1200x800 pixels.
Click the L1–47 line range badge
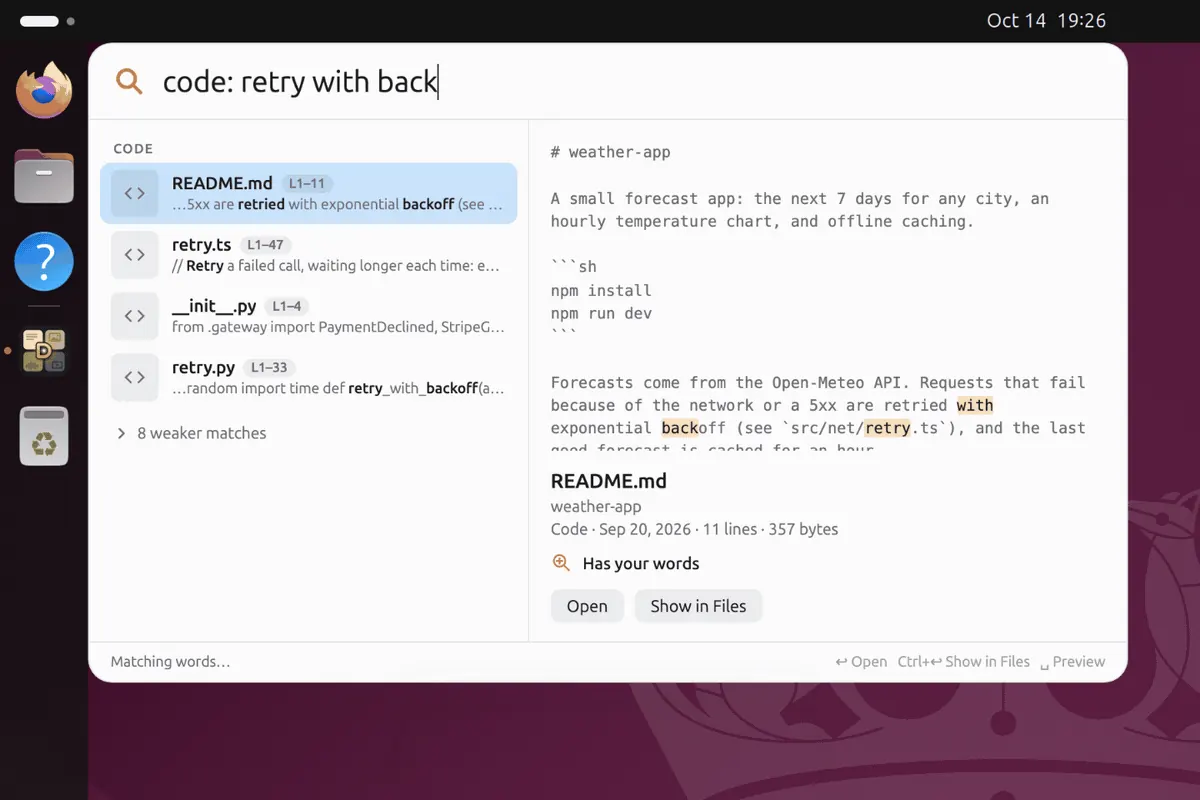pos(265,245)
